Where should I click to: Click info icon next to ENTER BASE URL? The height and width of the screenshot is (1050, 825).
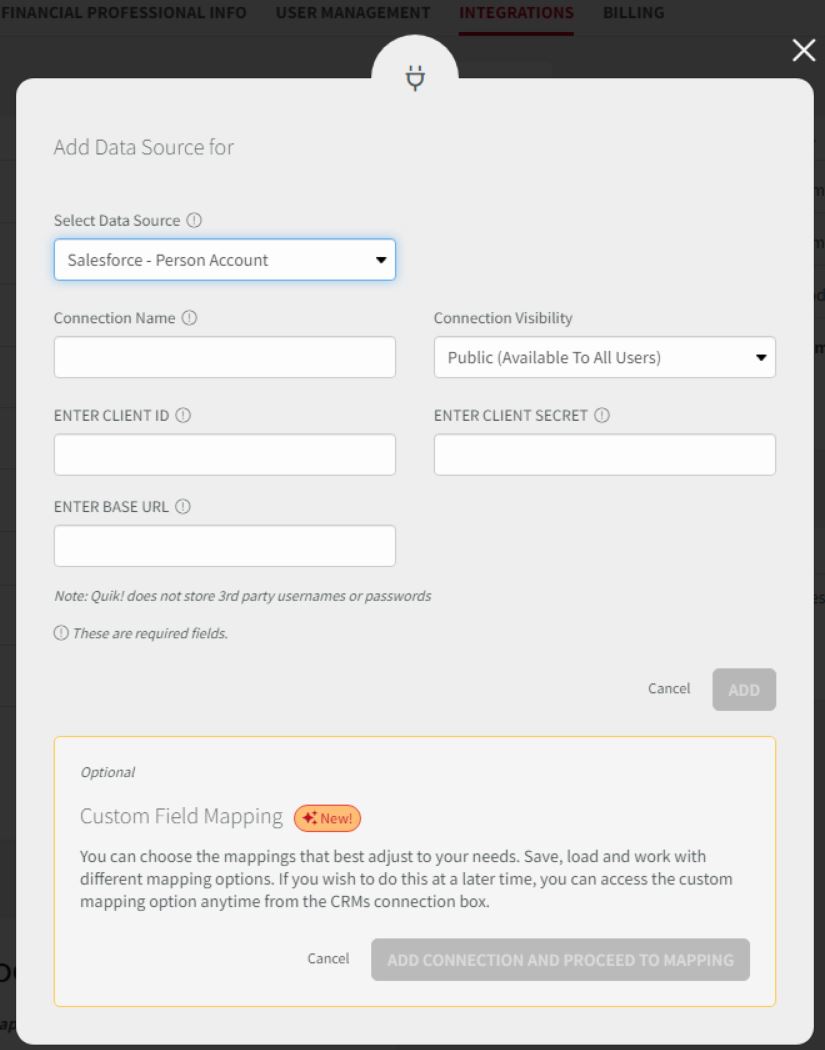(183, 507)
